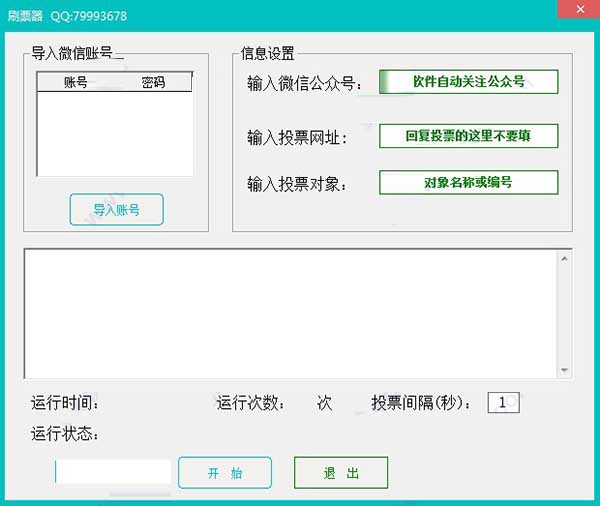The height and width of the screenshot is (506, 600).
Task: Click the title bar text QQ:79993678
Action: pos(89,16)
